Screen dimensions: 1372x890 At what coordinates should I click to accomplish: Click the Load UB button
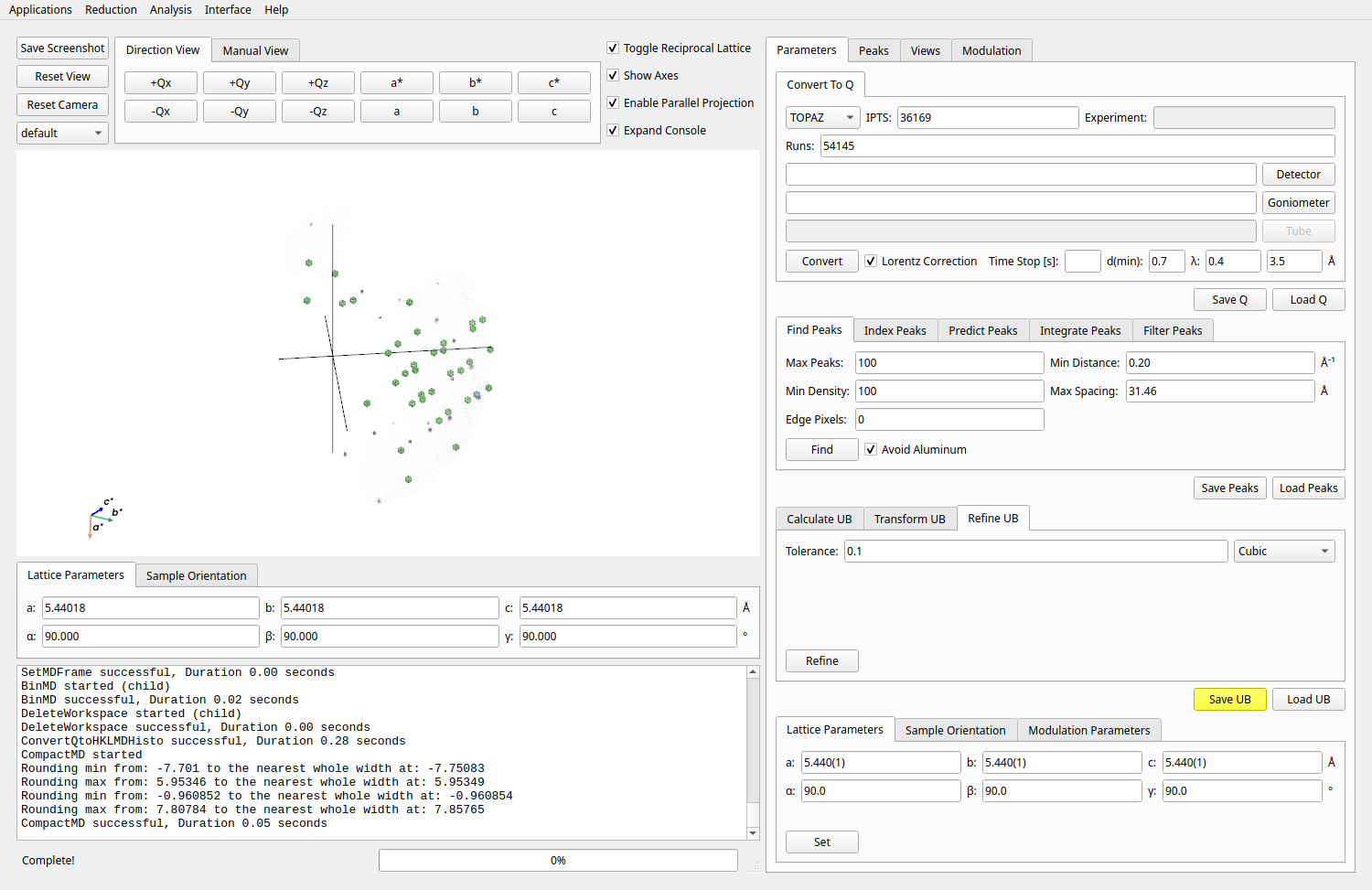(x=1309, y=699)
